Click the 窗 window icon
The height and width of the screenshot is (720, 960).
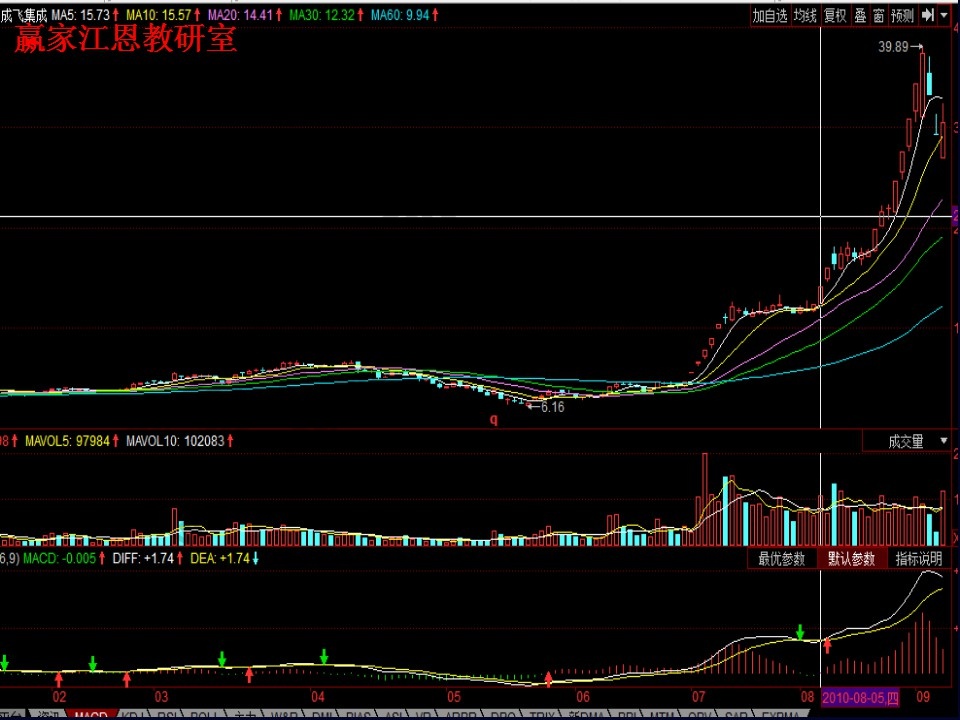878,15
